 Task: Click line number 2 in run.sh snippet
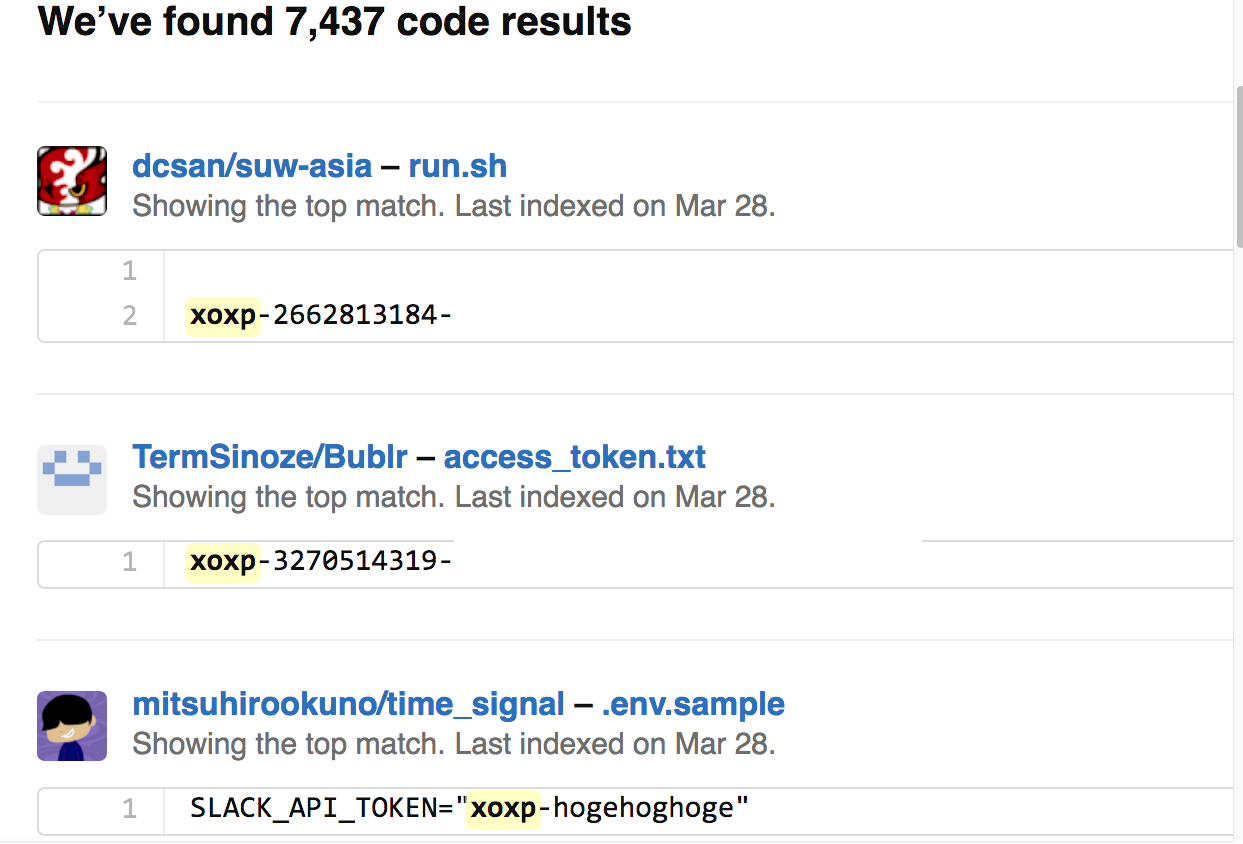pyautogui.click(x=129, y=316)
